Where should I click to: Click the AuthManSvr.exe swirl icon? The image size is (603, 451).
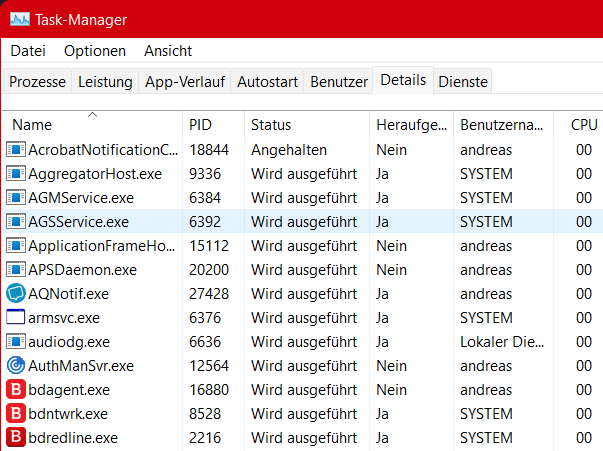tap(16, 365)
